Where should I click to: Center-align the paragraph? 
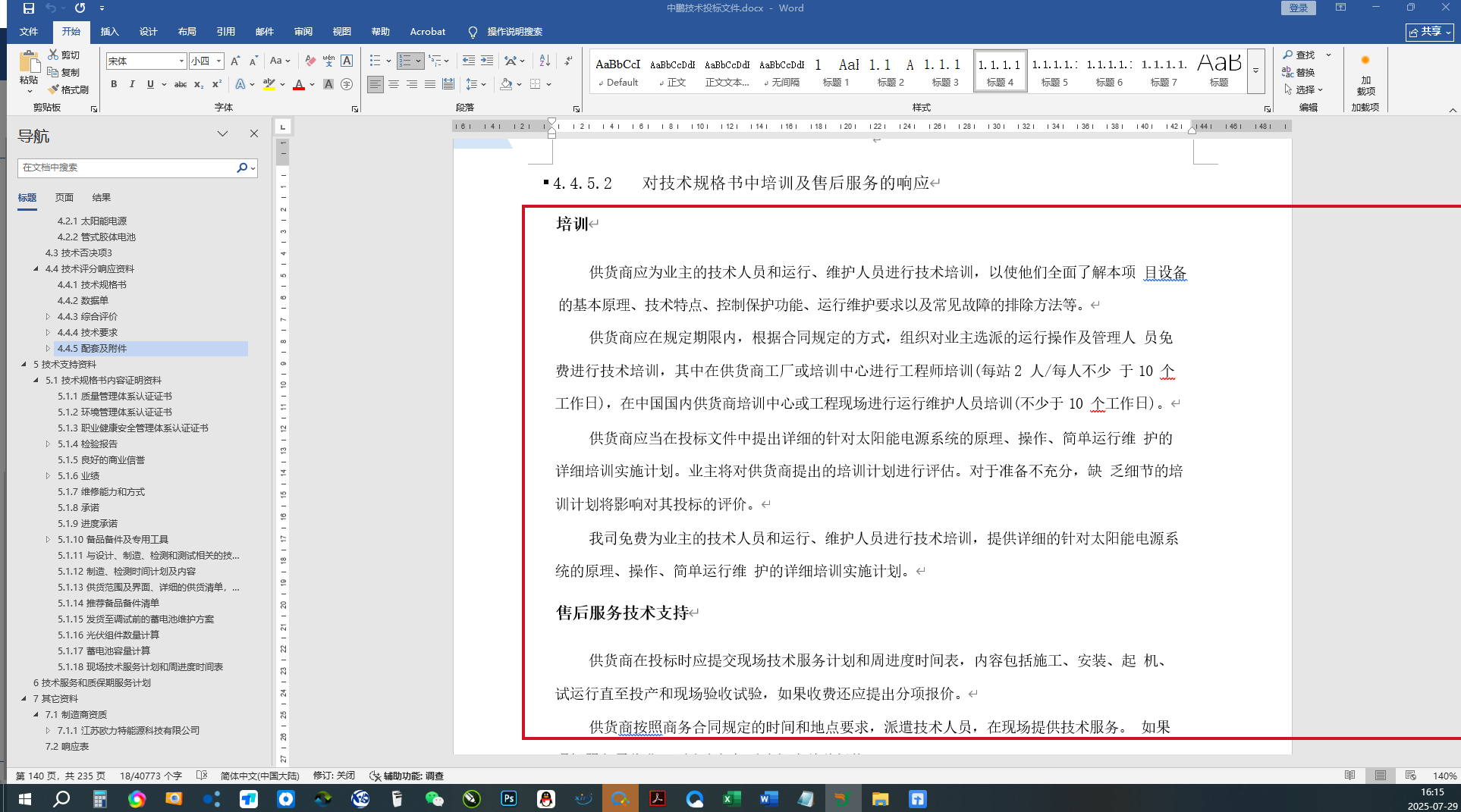[394, 84]
